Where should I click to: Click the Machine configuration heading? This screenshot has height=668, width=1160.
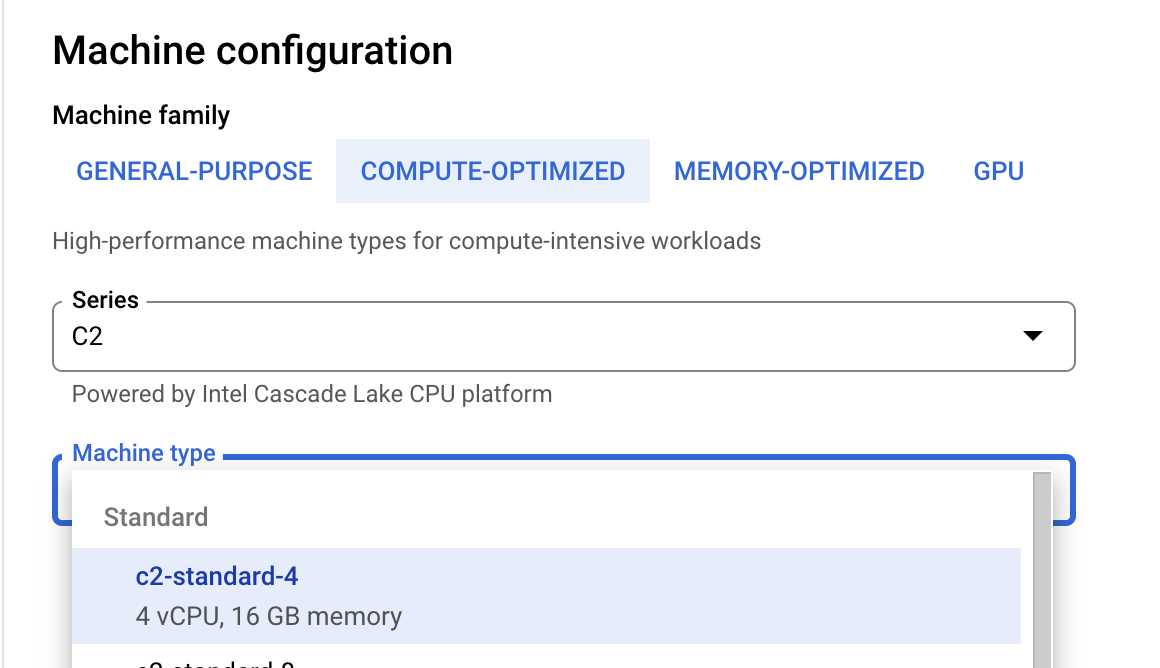point(253,49)
